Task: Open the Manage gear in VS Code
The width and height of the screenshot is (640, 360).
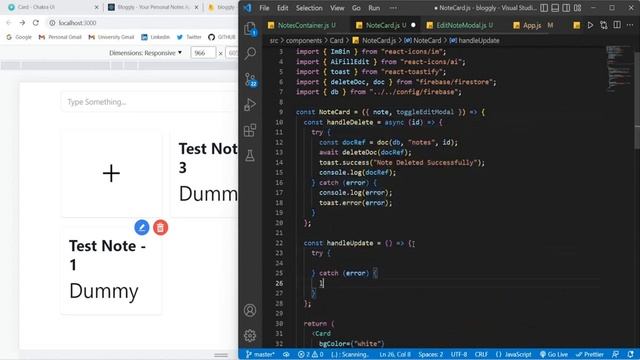Action: [x=250, y=336]
